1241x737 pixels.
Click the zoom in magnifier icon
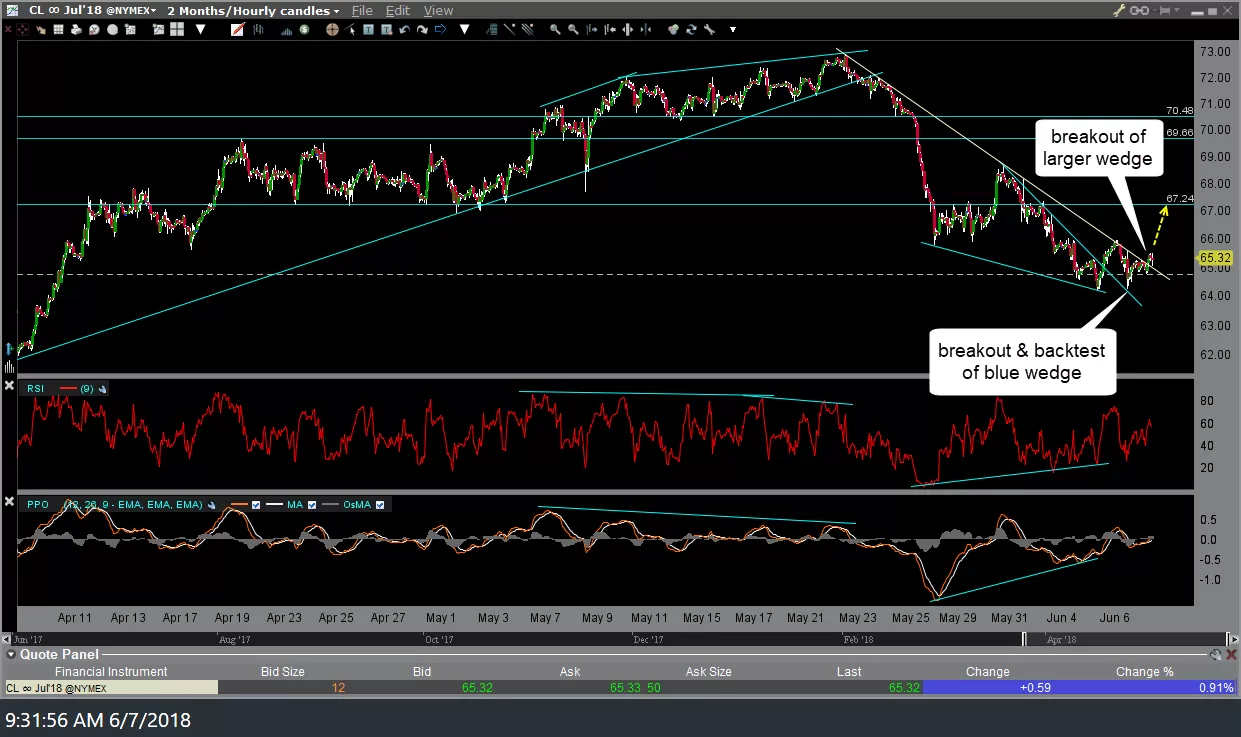coord(555,30)
